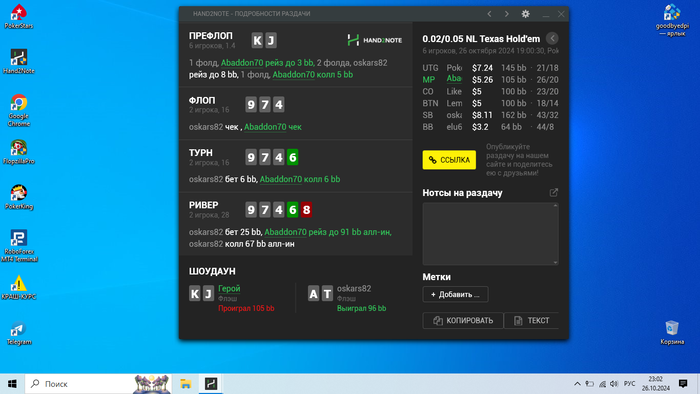Open volume control in tray
The height and width of the screenshot is (394, 700).
(614, 384)
